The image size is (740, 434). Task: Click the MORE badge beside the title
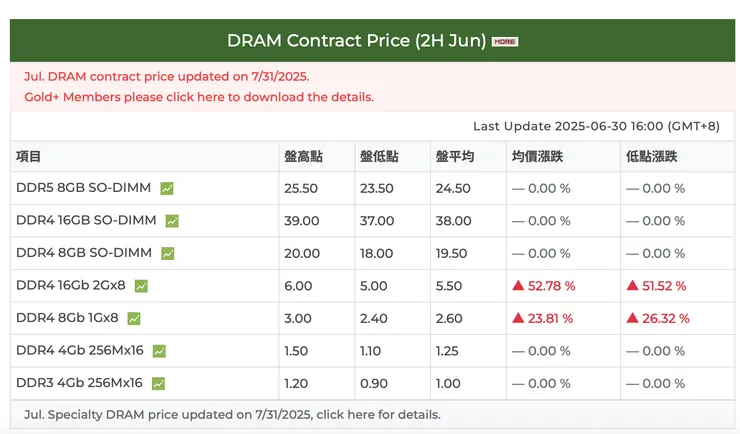click(505, 41)
